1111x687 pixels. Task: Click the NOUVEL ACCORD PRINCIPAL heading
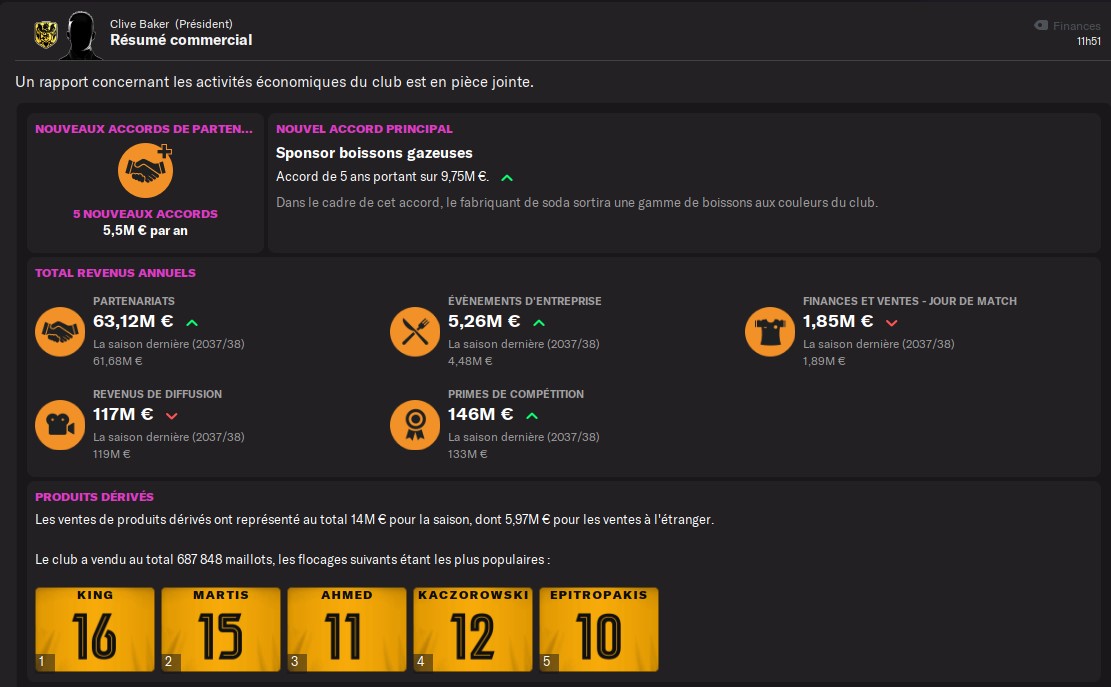tap(364, 129)
